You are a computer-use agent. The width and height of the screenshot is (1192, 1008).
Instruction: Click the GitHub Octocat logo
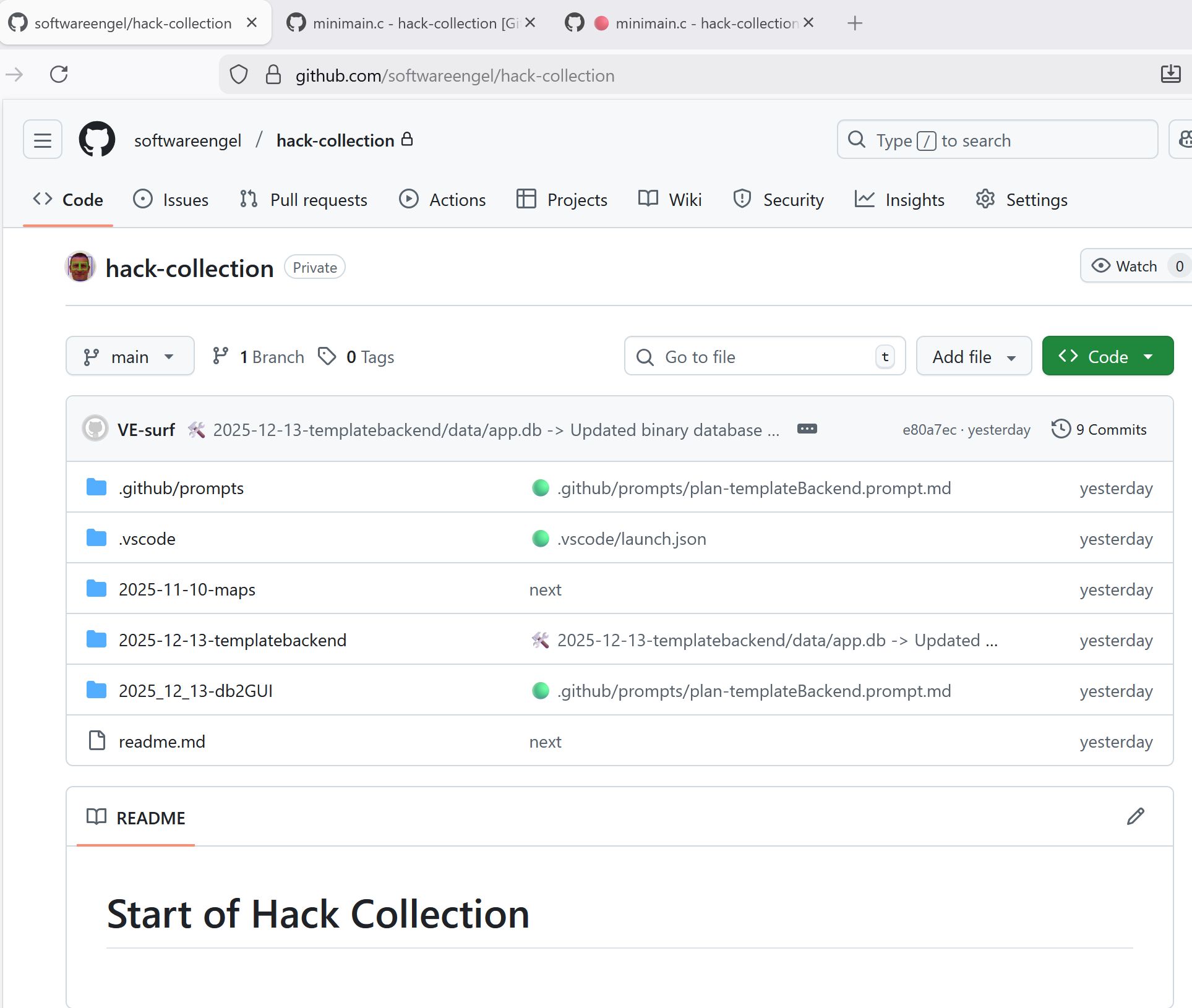(97, 140)
